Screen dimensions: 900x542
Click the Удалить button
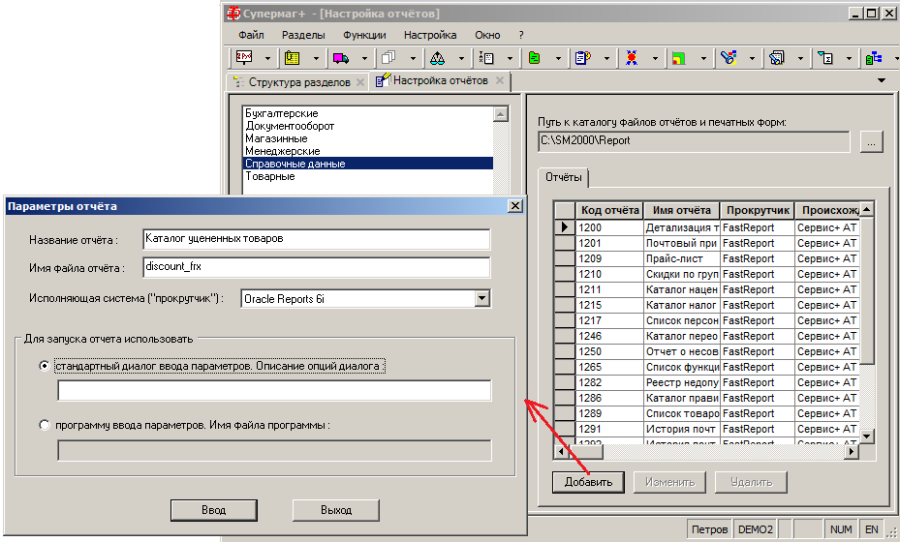[751, 482]
